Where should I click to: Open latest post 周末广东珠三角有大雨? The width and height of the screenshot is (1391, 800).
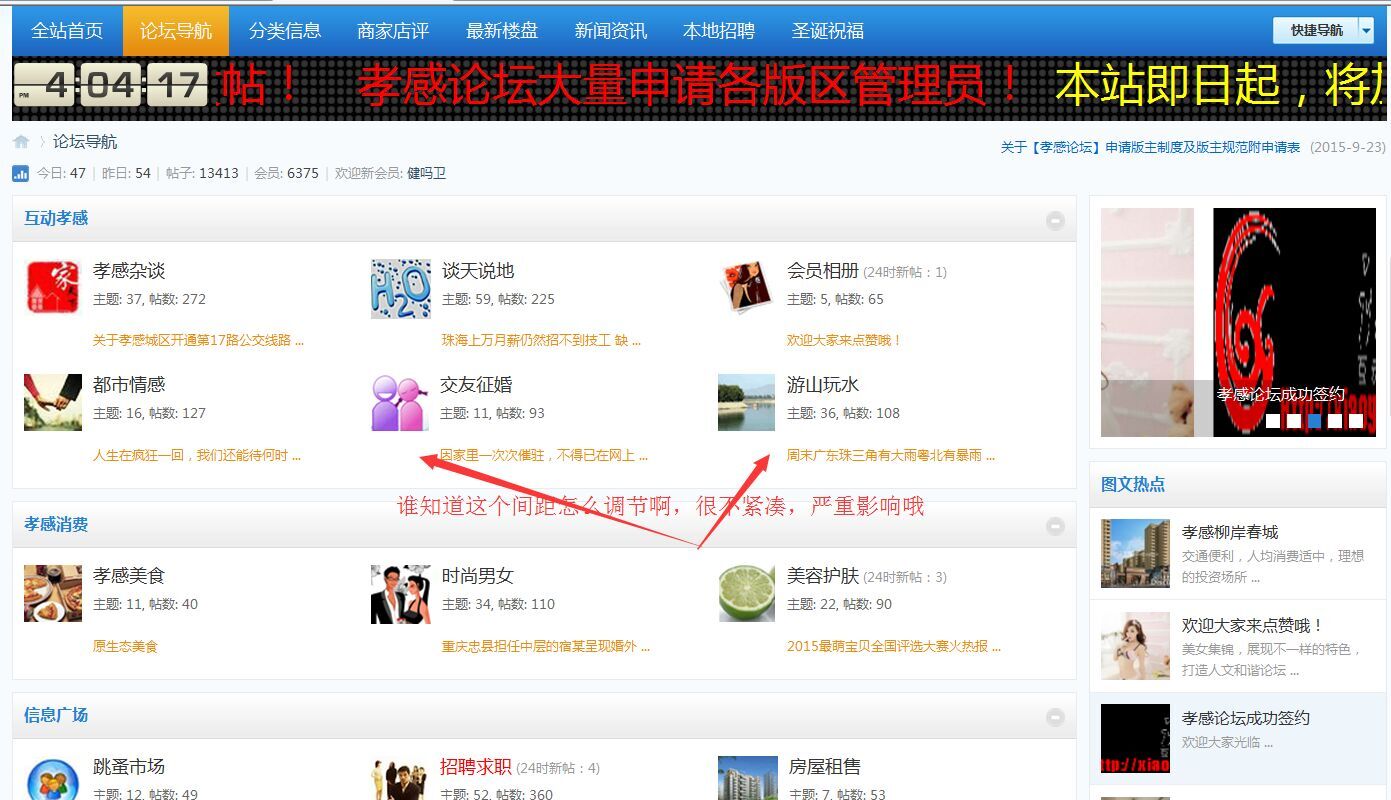tap(891, 455)
